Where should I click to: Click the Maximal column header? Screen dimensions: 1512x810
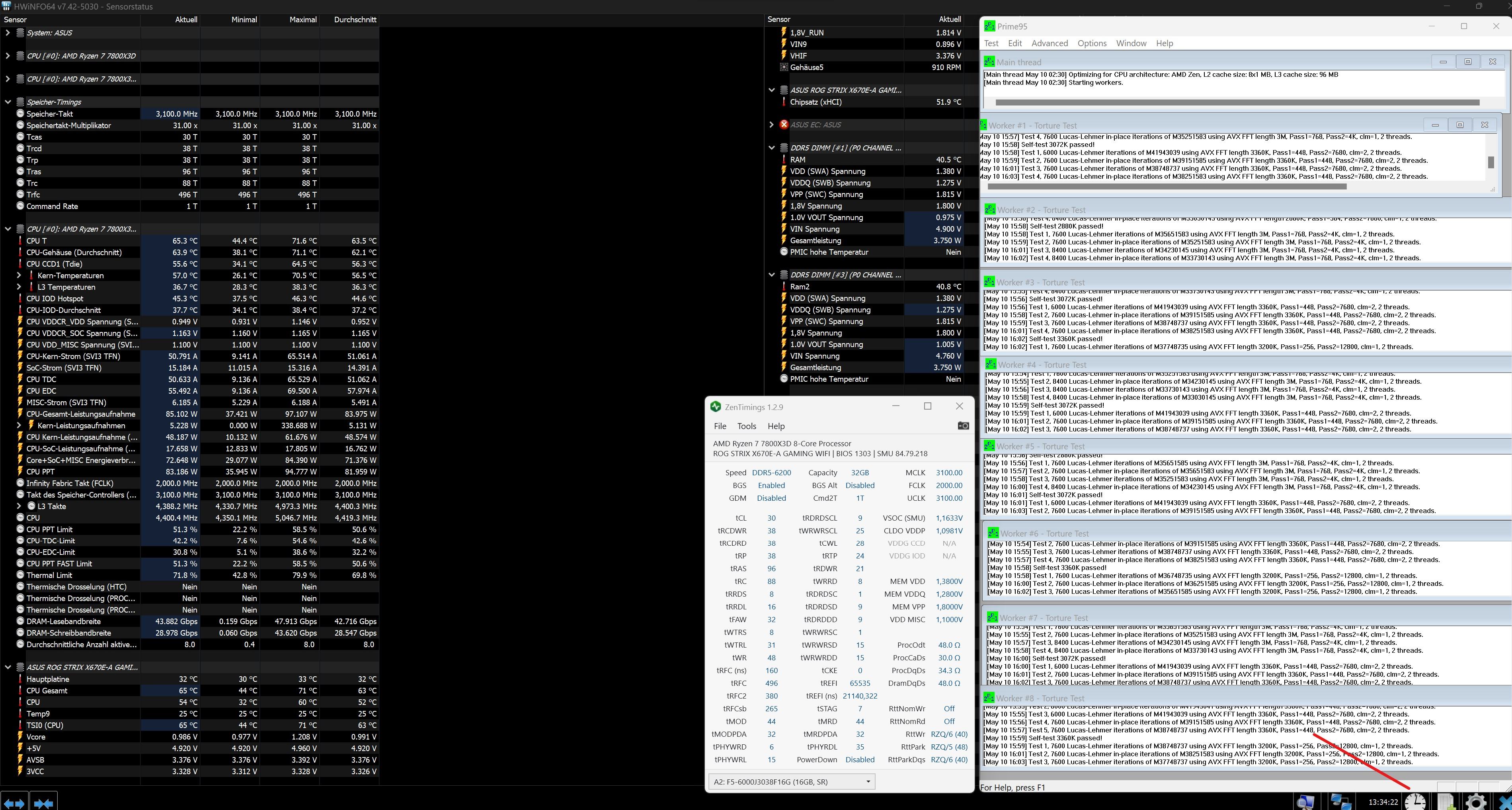(x=290, y=20)
